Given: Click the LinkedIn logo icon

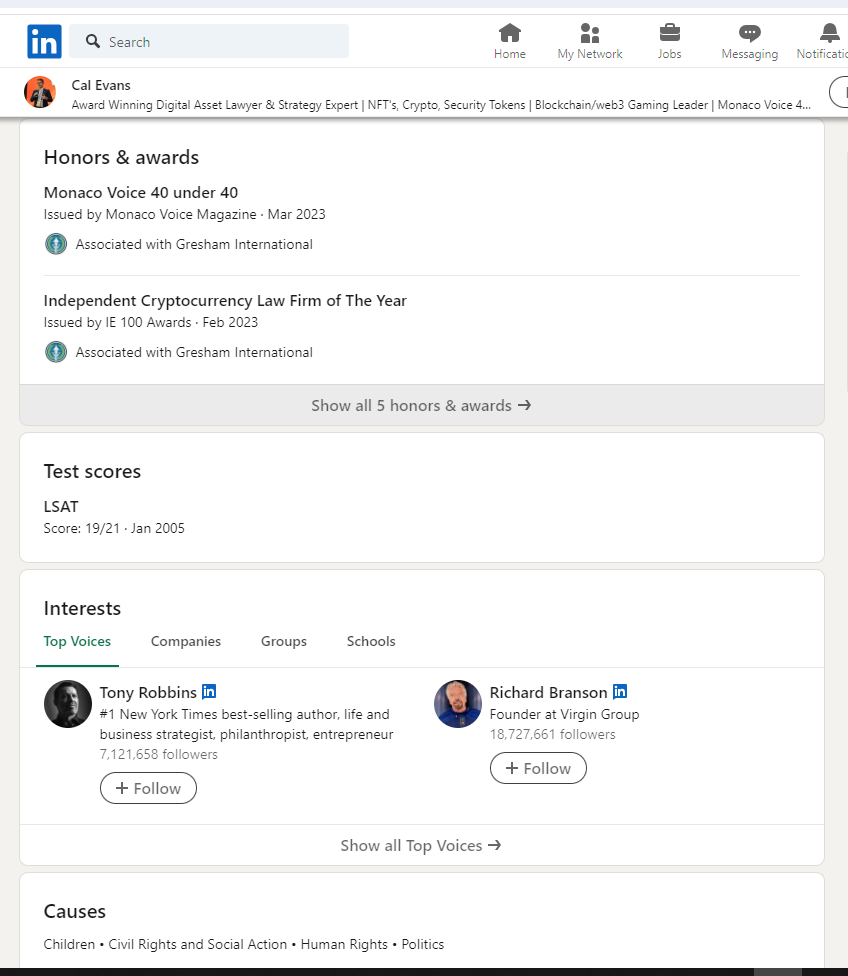Looking at the screenshot, I should coord(44,41).
